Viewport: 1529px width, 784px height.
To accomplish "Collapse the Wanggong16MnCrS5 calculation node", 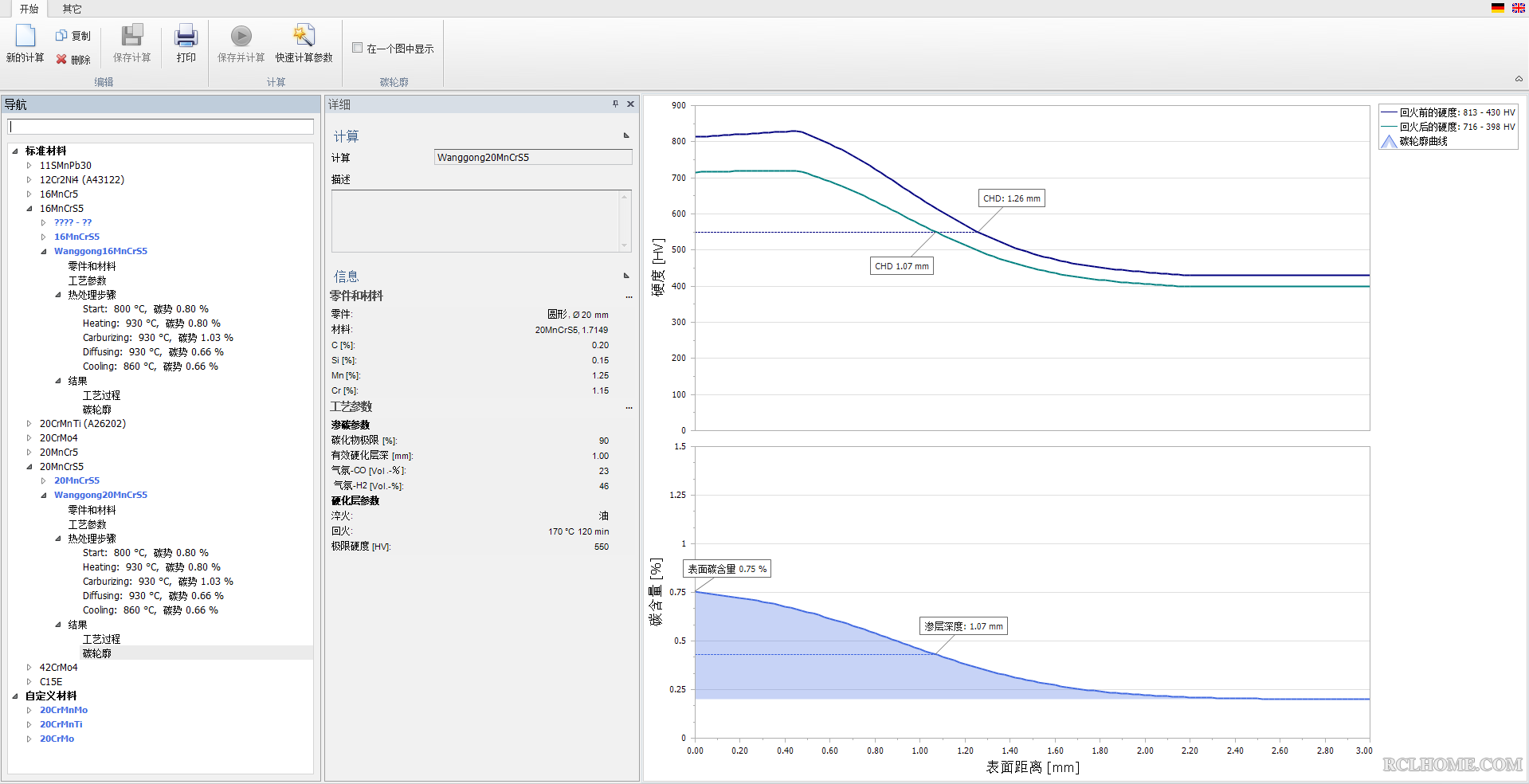I will (x=44, y=251).
